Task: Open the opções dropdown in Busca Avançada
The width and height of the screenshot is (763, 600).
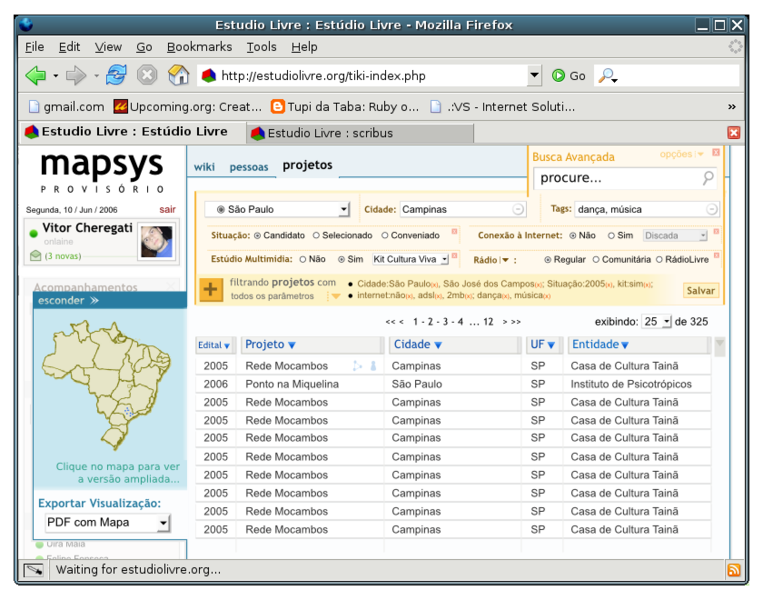Action: click(682, 154)
